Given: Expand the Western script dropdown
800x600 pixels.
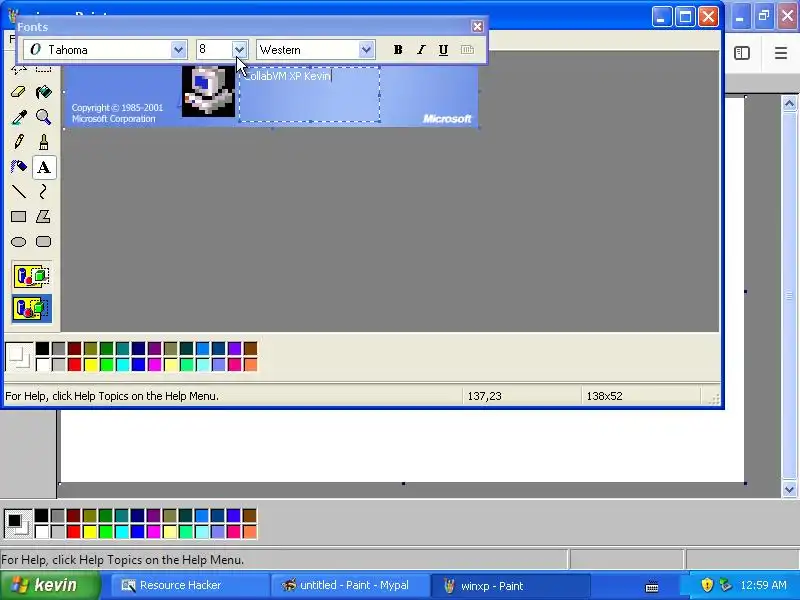Looking at the screenshot, I should tap(366, 50).
